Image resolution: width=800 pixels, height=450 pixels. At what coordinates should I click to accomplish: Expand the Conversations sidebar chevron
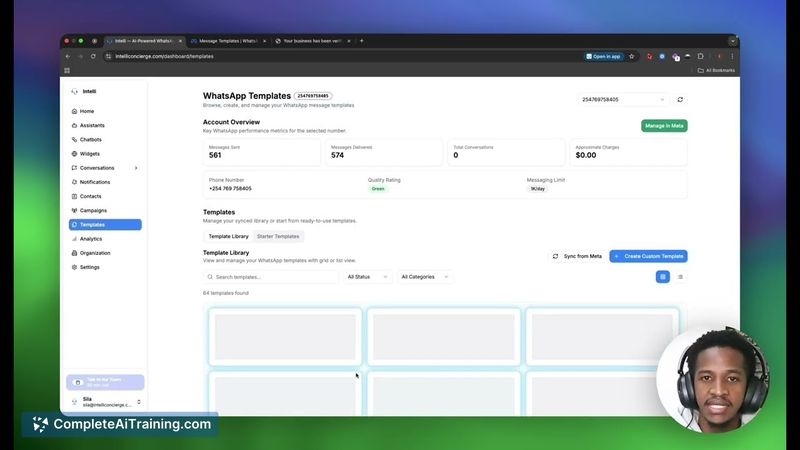click(x=136, y=168)
